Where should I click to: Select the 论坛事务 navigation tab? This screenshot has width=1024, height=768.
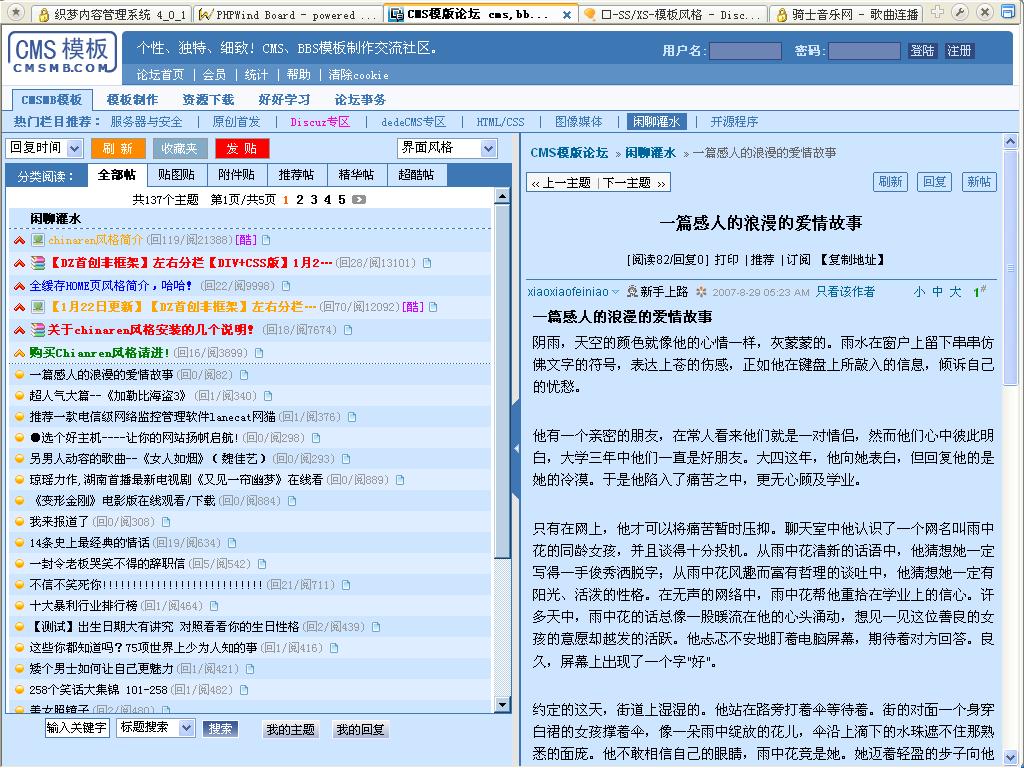(x=360, y=99)
